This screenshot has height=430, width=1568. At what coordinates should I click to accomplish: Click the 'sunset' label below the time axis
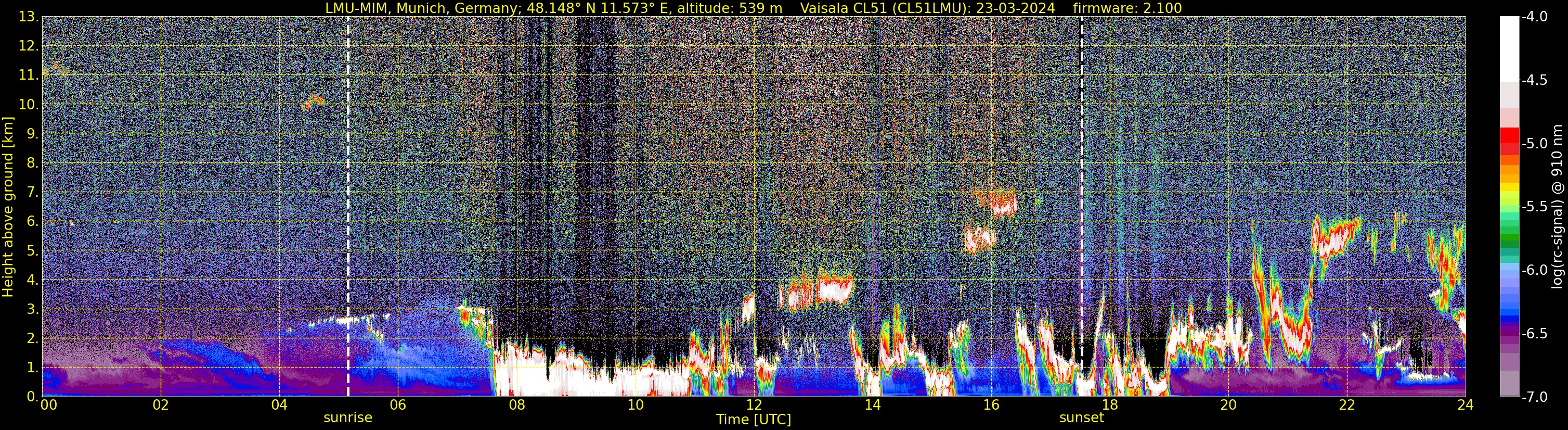click(1082, 418)
